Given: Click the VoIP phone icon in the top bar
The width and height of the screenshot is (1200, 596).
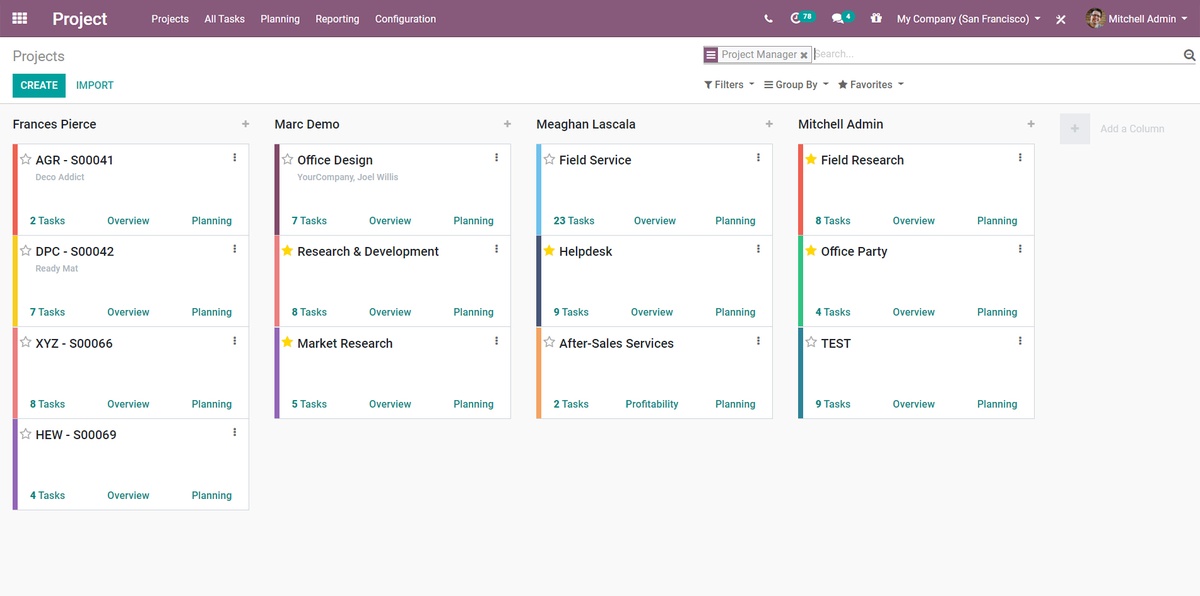Looking at the screenshot, I should pyautogui.click(x=767, y=18).
